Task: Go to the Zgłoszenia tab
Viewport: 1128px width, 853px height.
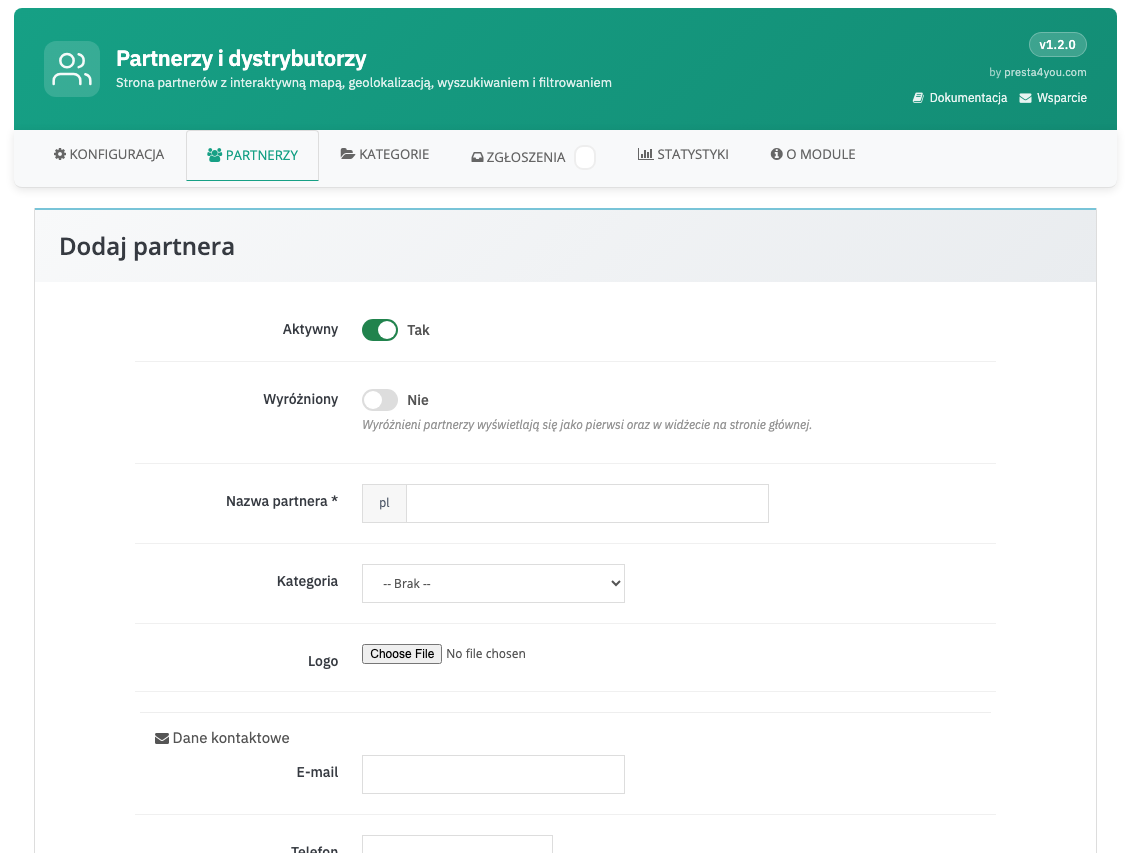Action: click(533, 156)
